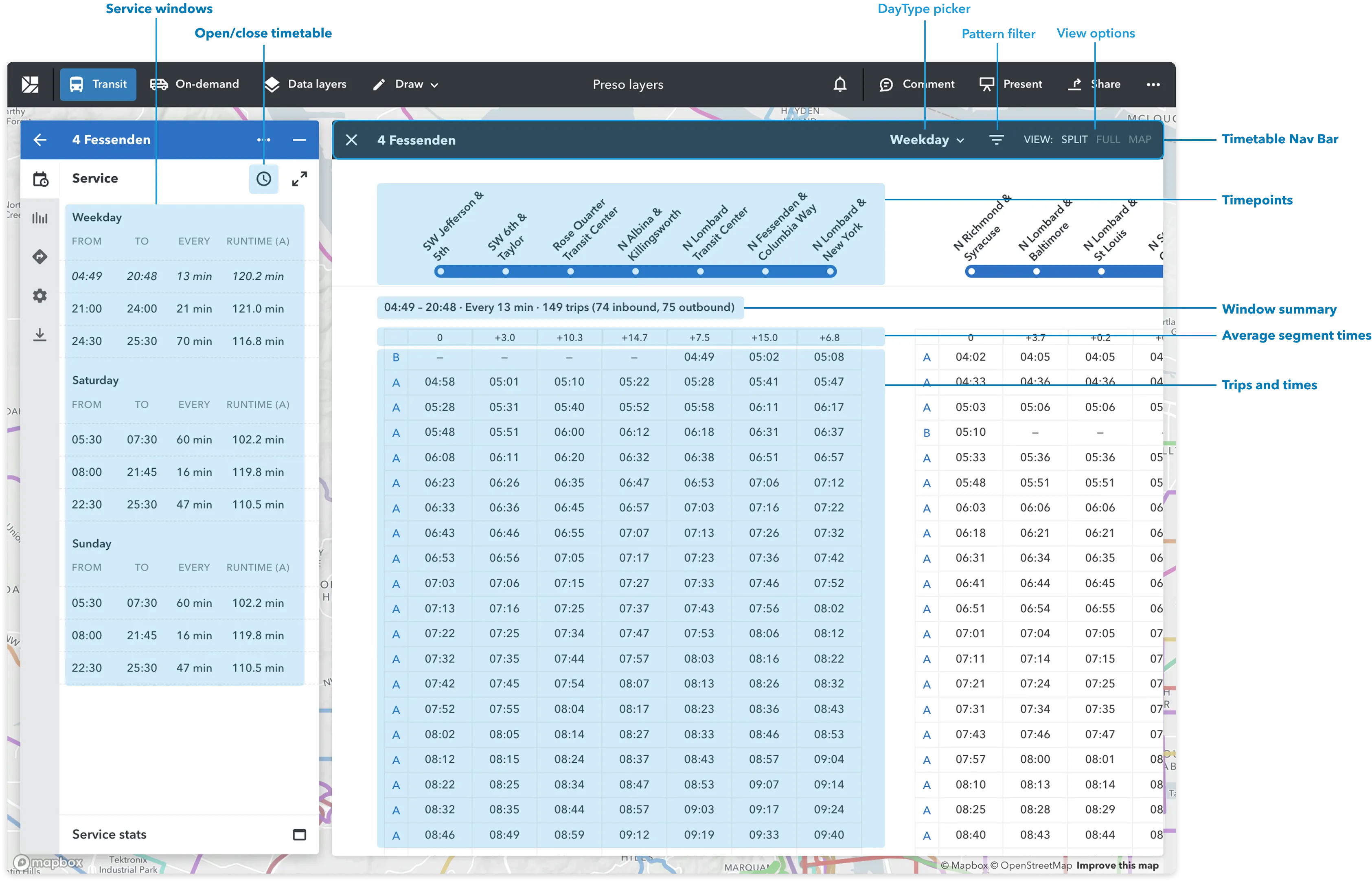The image size is (1372, 882).
Task: Select the Transit tab
Action: [98, 84]
